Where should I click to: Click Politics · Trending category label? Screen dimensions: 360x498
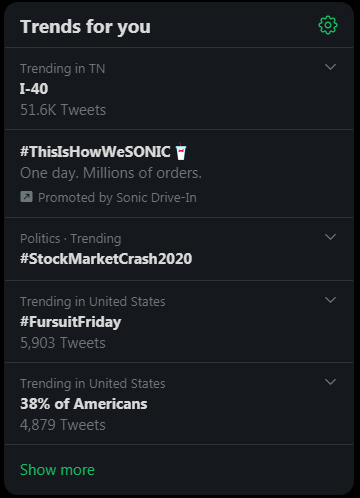tap(71, 239)
